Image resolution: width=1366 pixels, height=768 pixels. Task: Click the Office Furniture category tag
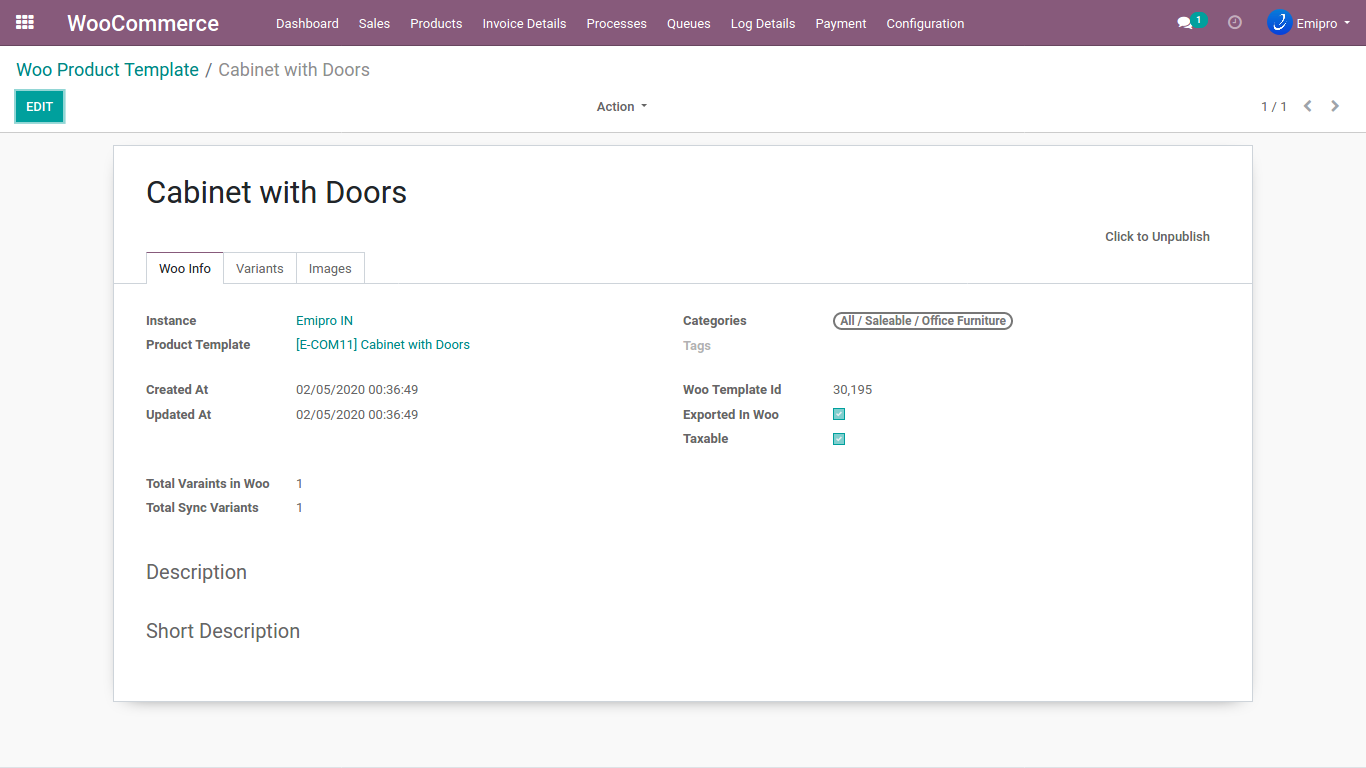click(923, 321)
